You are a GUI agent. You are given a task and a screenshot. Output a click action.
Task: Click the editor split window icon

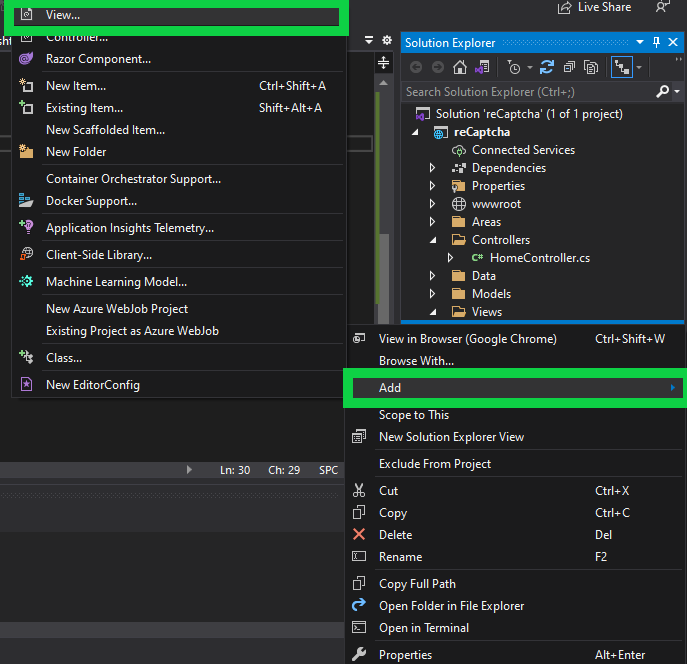tap(383, 63)
